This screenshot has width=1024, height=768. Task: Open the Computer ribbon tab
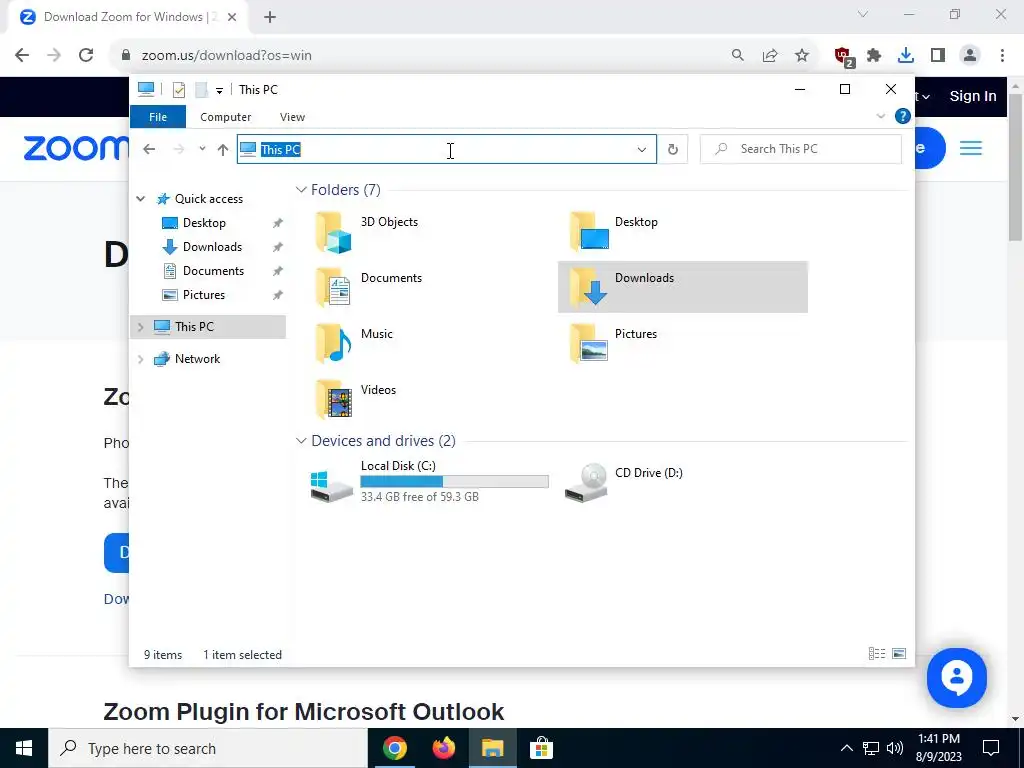[225, 117]
